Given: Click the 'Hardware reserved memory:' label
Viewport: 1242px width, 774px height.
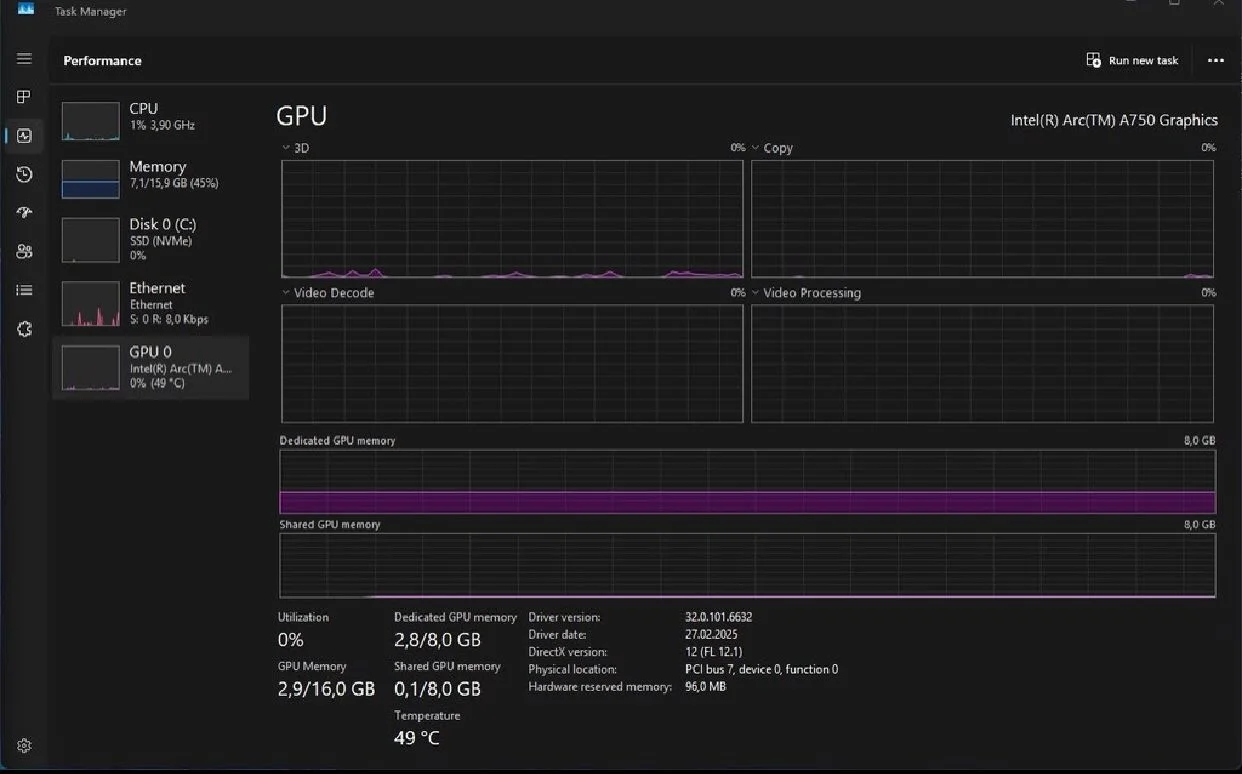Looking at the screenshot, I should tap(600, 687).
